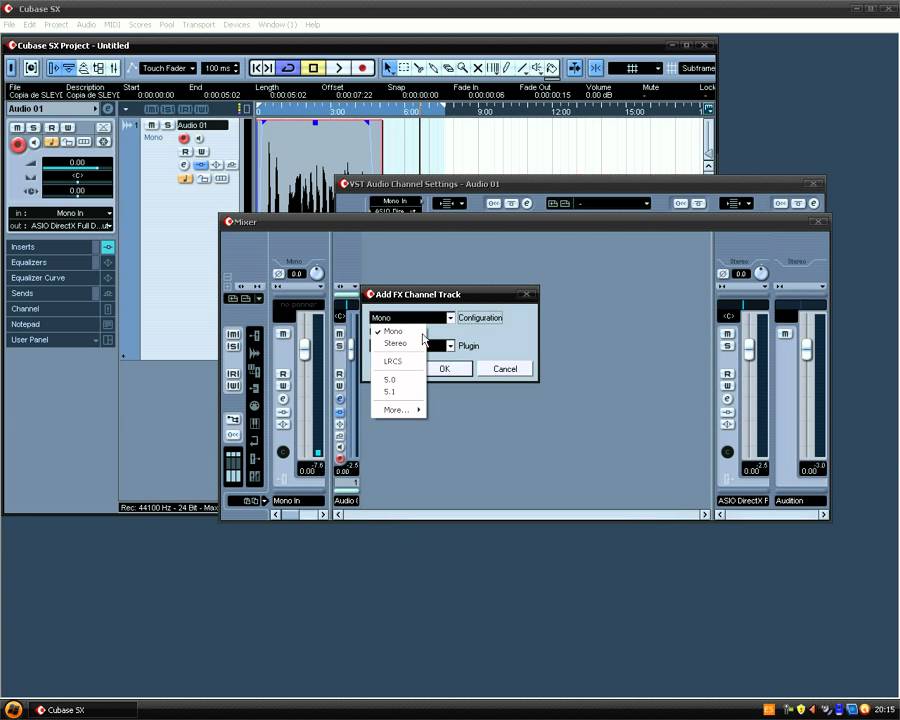The image size is (900, 720).
Task: Record-enable Audio 01 in track list
Action: tap(184, 138)
